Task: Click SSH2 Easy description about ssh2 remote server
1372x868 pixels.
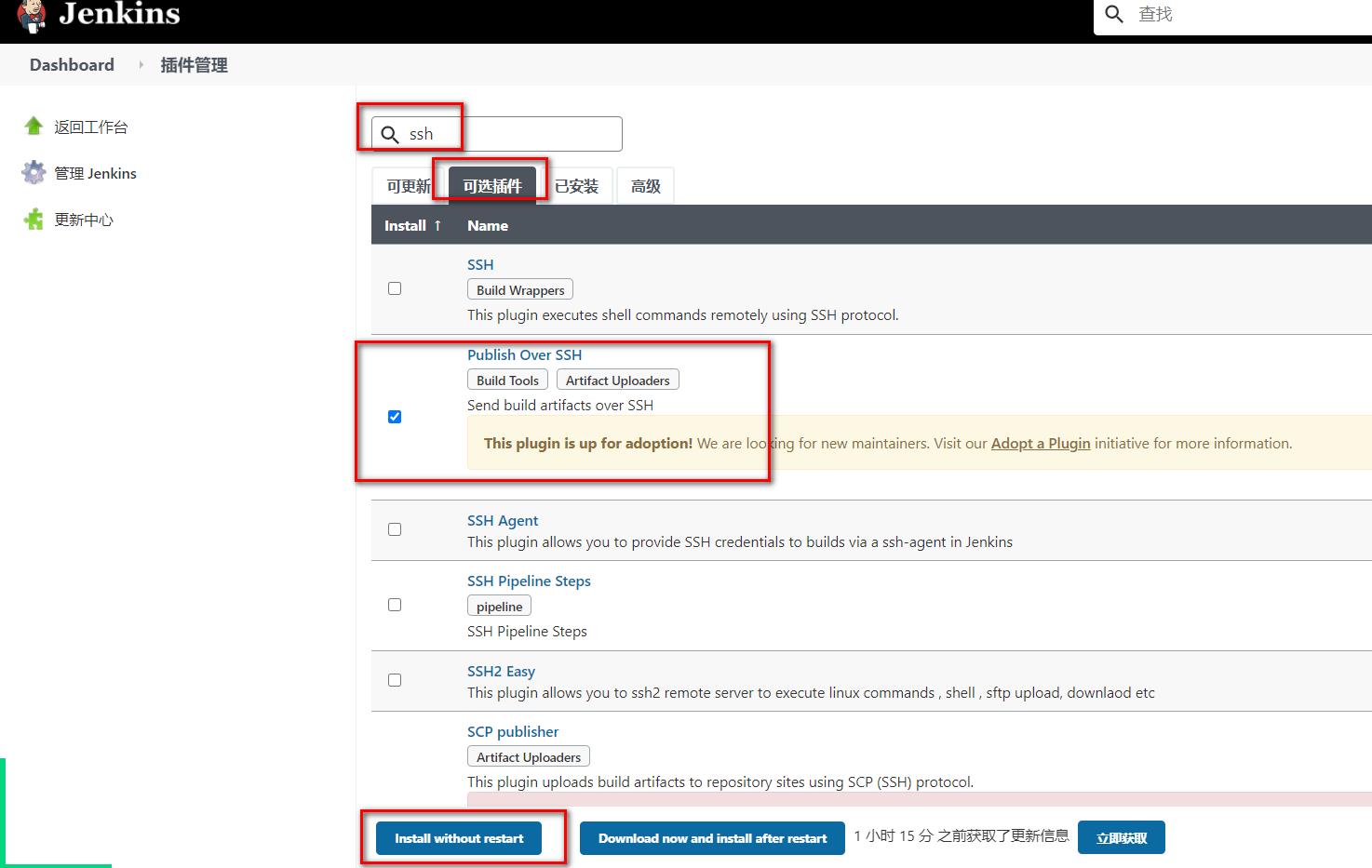Action: click(x=811, y=692)
